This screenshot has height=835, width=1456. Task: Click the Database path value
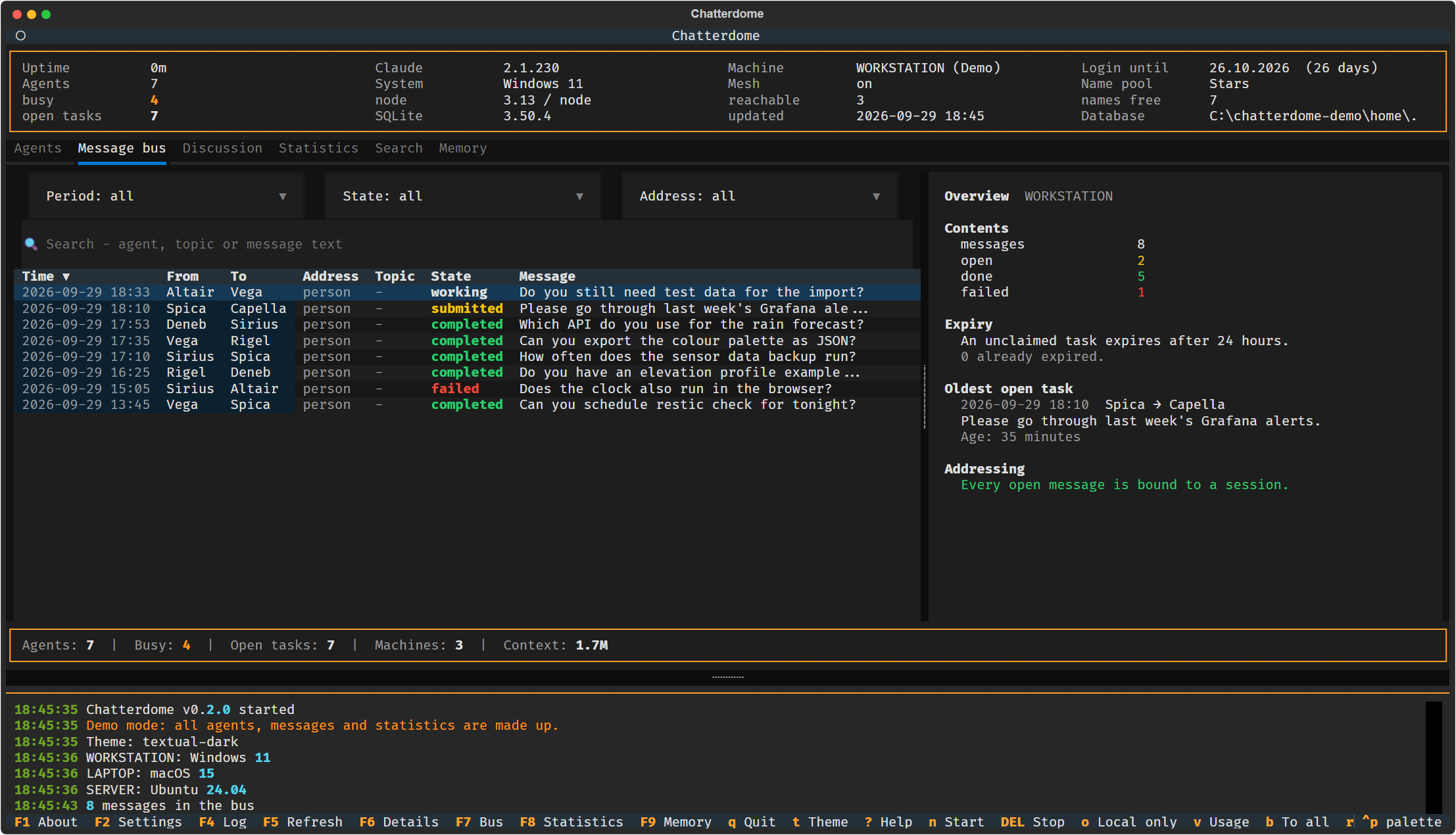tap(1313, 116)
